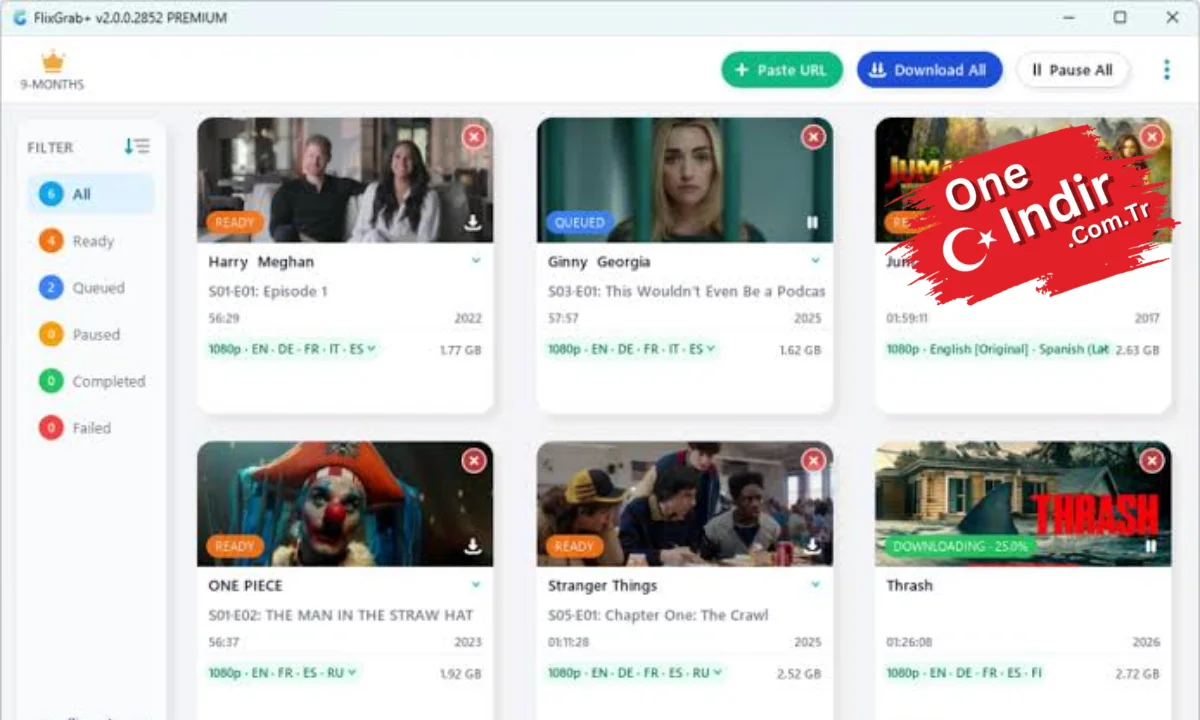
Task: Click the Stranger Things title text
Action: pyautogui.click(x=602, y=585)
